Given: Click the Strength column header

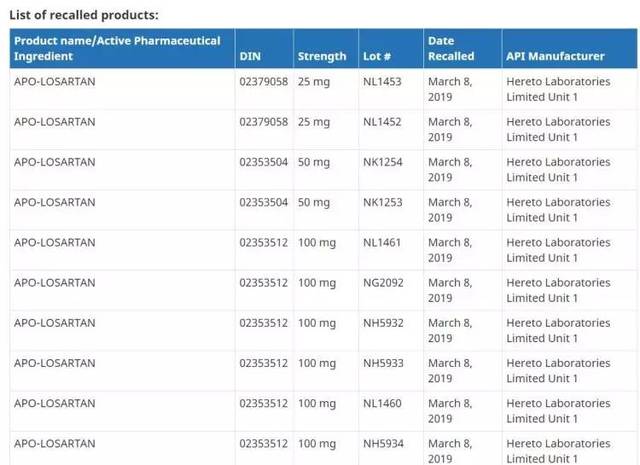Looking at the screenshot, I should tap(321, 57).
